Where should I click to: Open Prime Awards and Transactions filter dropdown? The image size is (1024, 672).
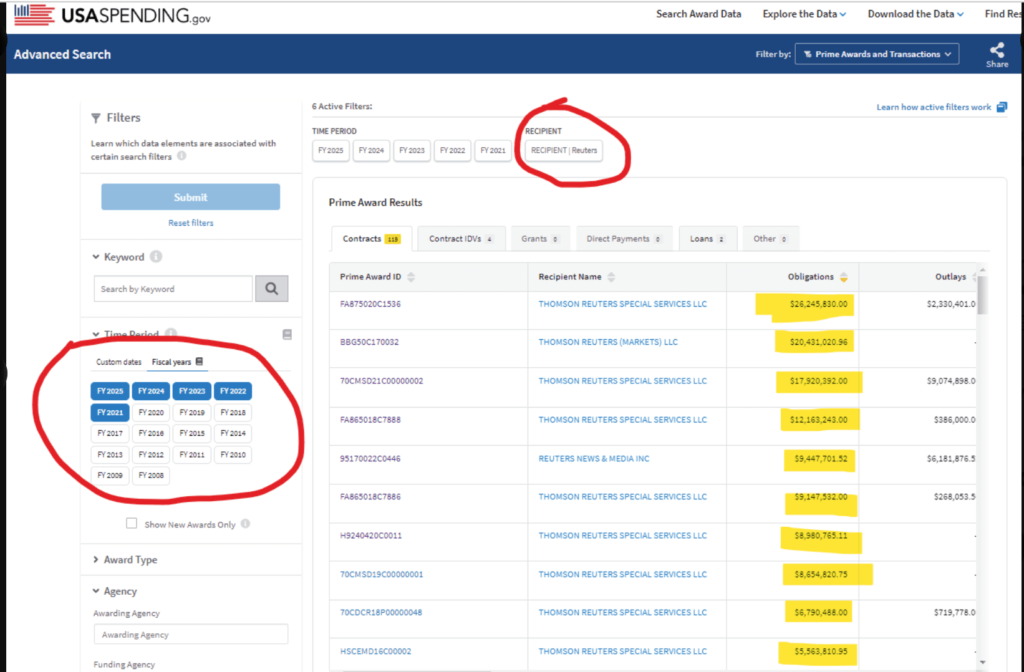click(877, 54)
